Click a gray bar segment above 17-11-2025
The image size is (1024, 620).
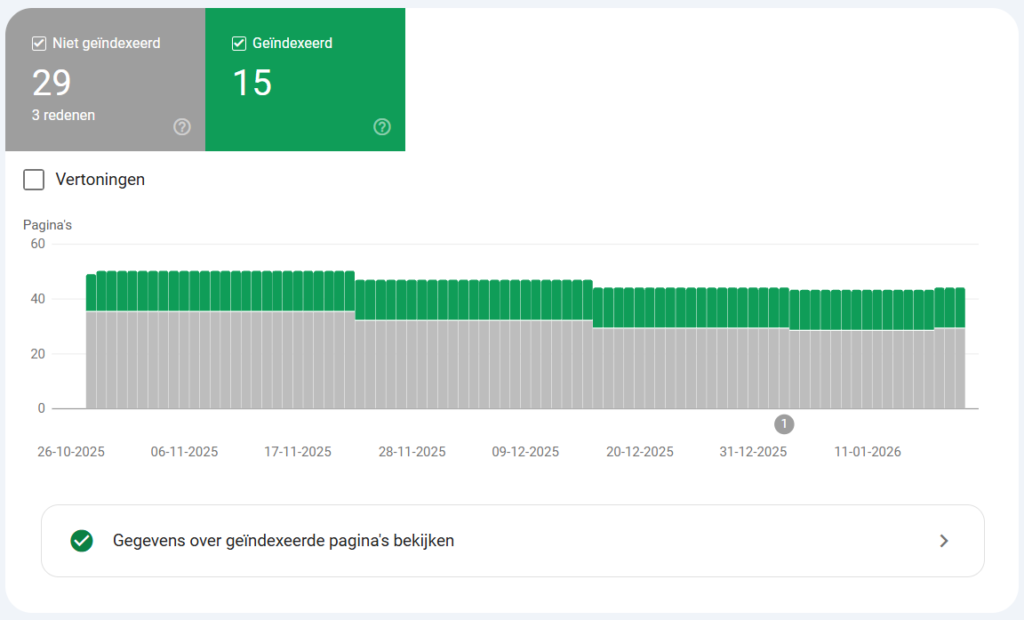point(300,360)
